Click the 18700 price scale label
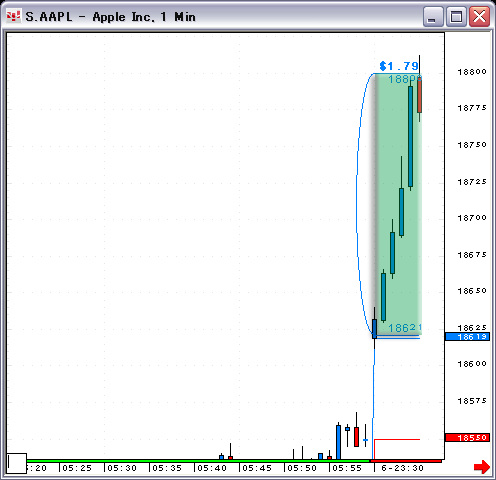 point(472,218)
